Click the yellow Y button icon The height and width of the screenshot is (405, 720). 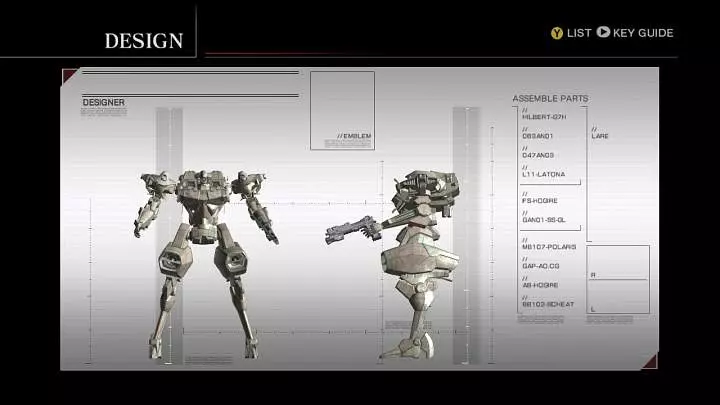tap(557, 33)
